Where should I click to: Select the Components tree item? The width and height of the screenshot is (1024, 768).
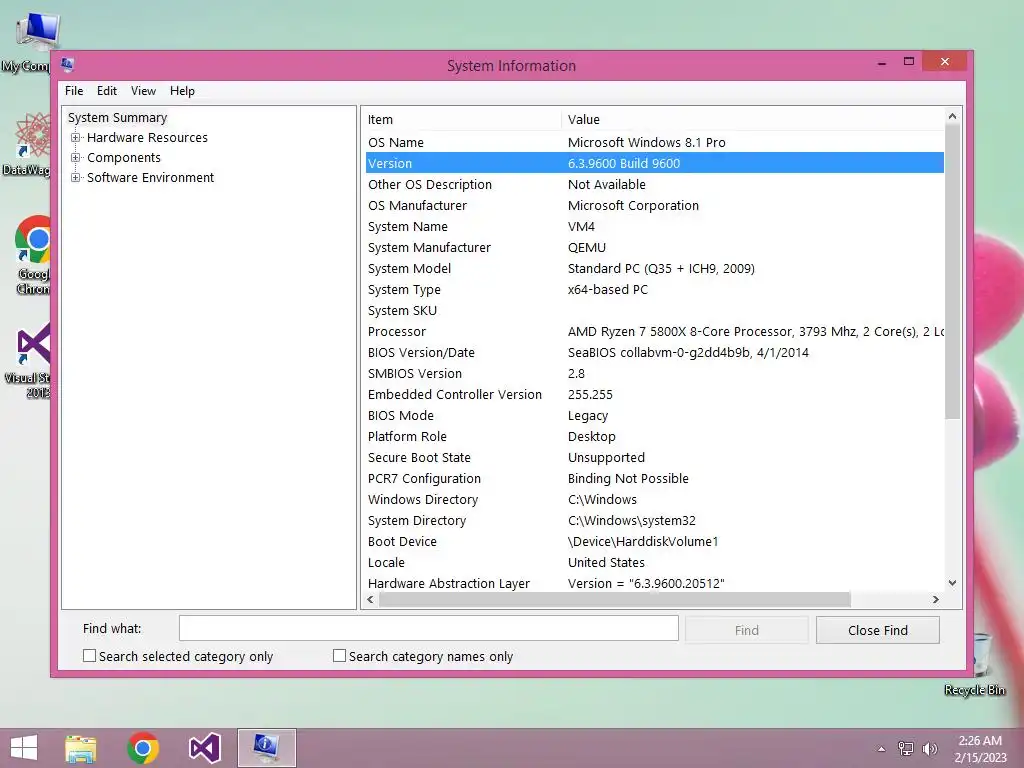tap(123, 158)
